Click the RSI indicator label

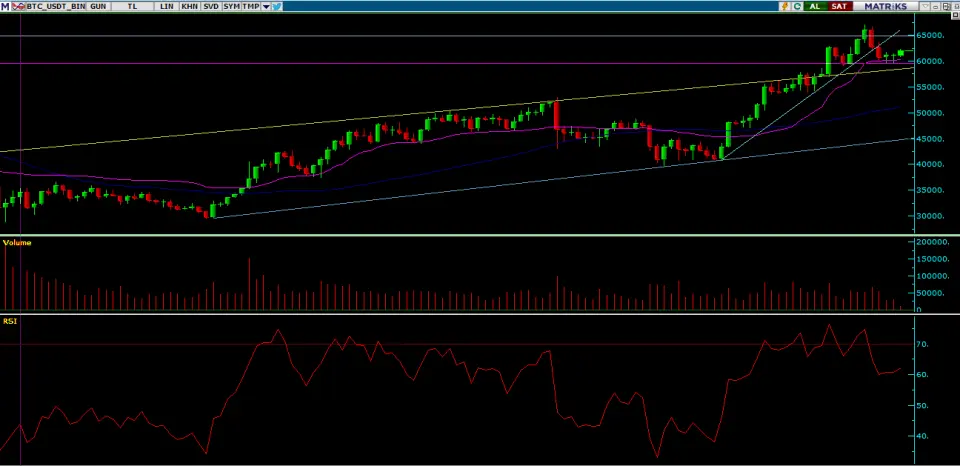coord(10,321)
